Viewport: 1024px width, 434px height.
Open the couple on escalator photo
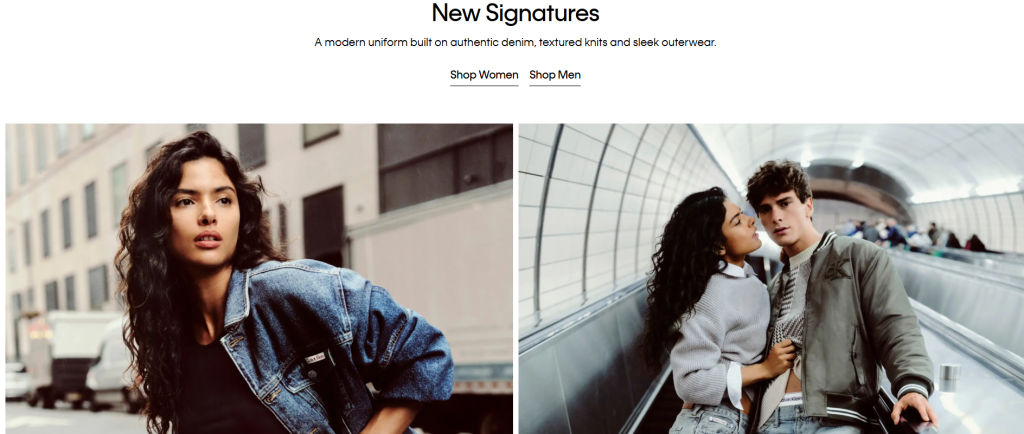pyautogui.click(x=771, y=279)
